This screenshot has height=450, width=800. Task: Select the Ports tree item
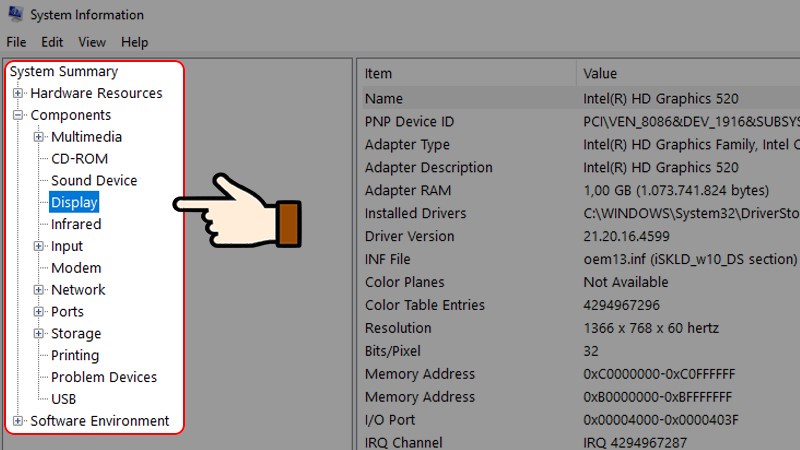pyautogui.click(x=67, y=312)
